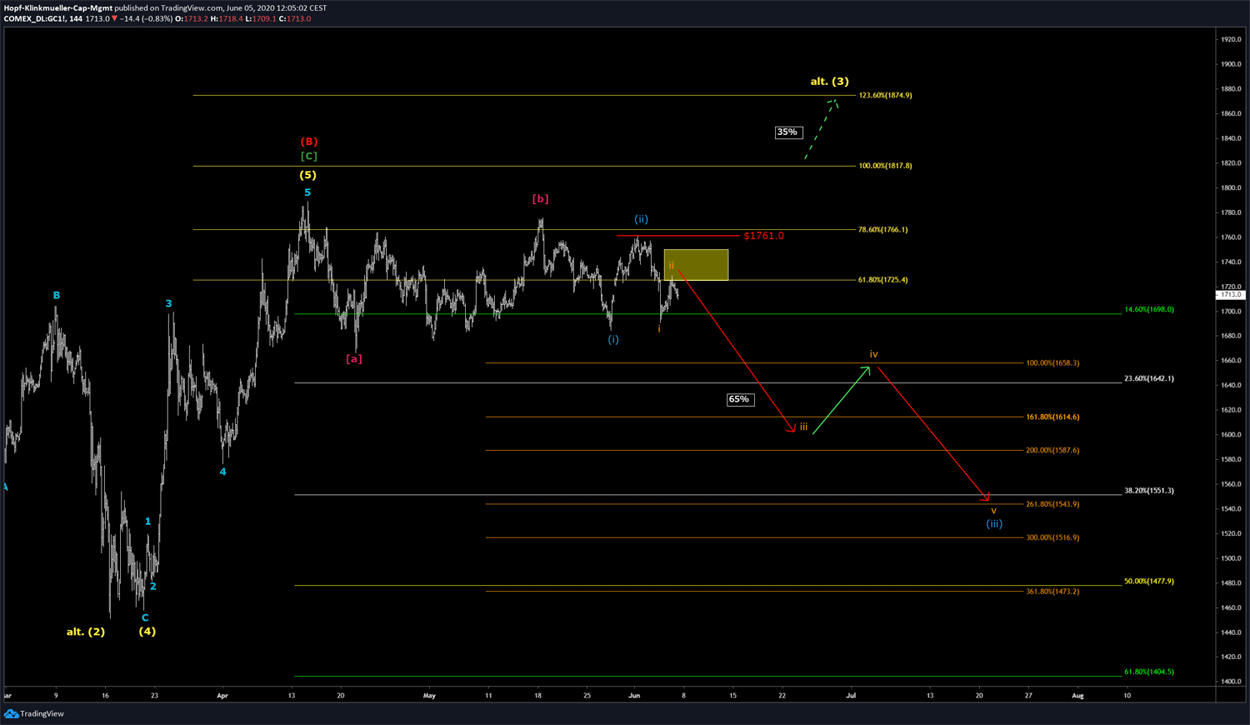Select the 123.60%(1874.9) Fibonacci level label

pyautogui.click(x=885, y=95)
